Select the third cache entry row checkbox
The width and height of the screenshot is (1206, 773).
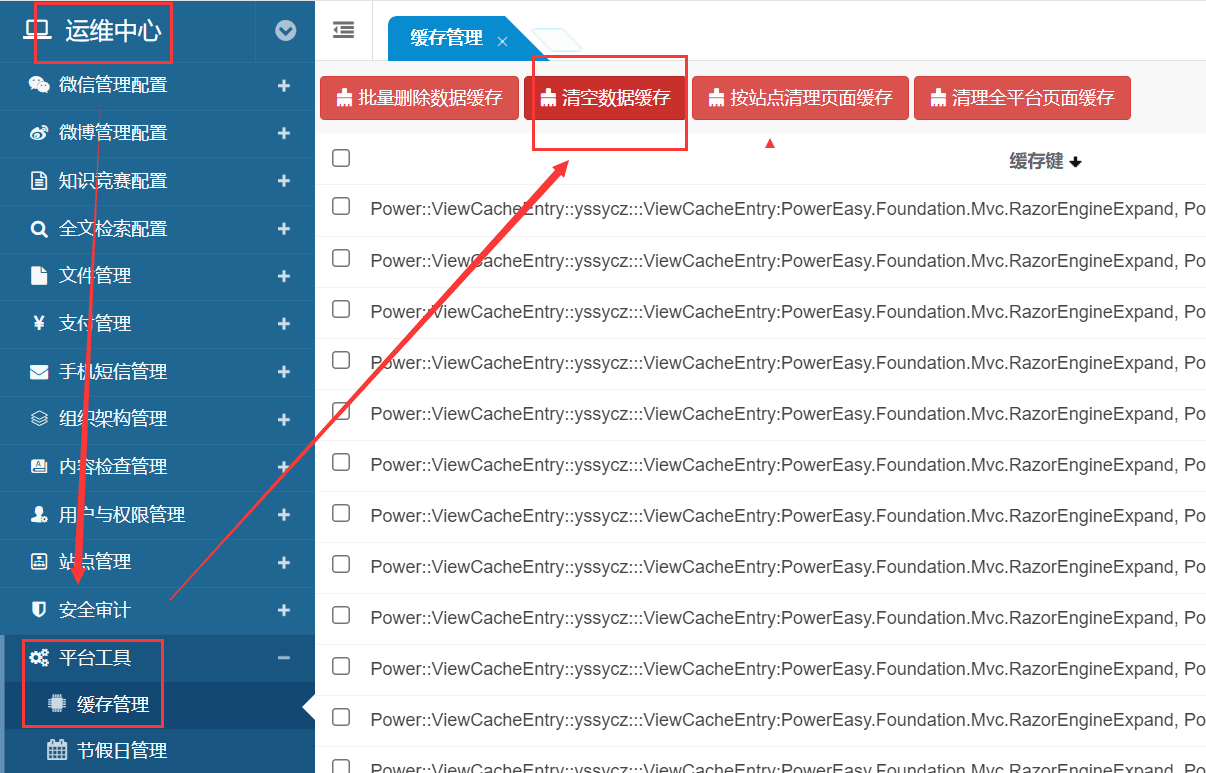[x=341, y=309]
